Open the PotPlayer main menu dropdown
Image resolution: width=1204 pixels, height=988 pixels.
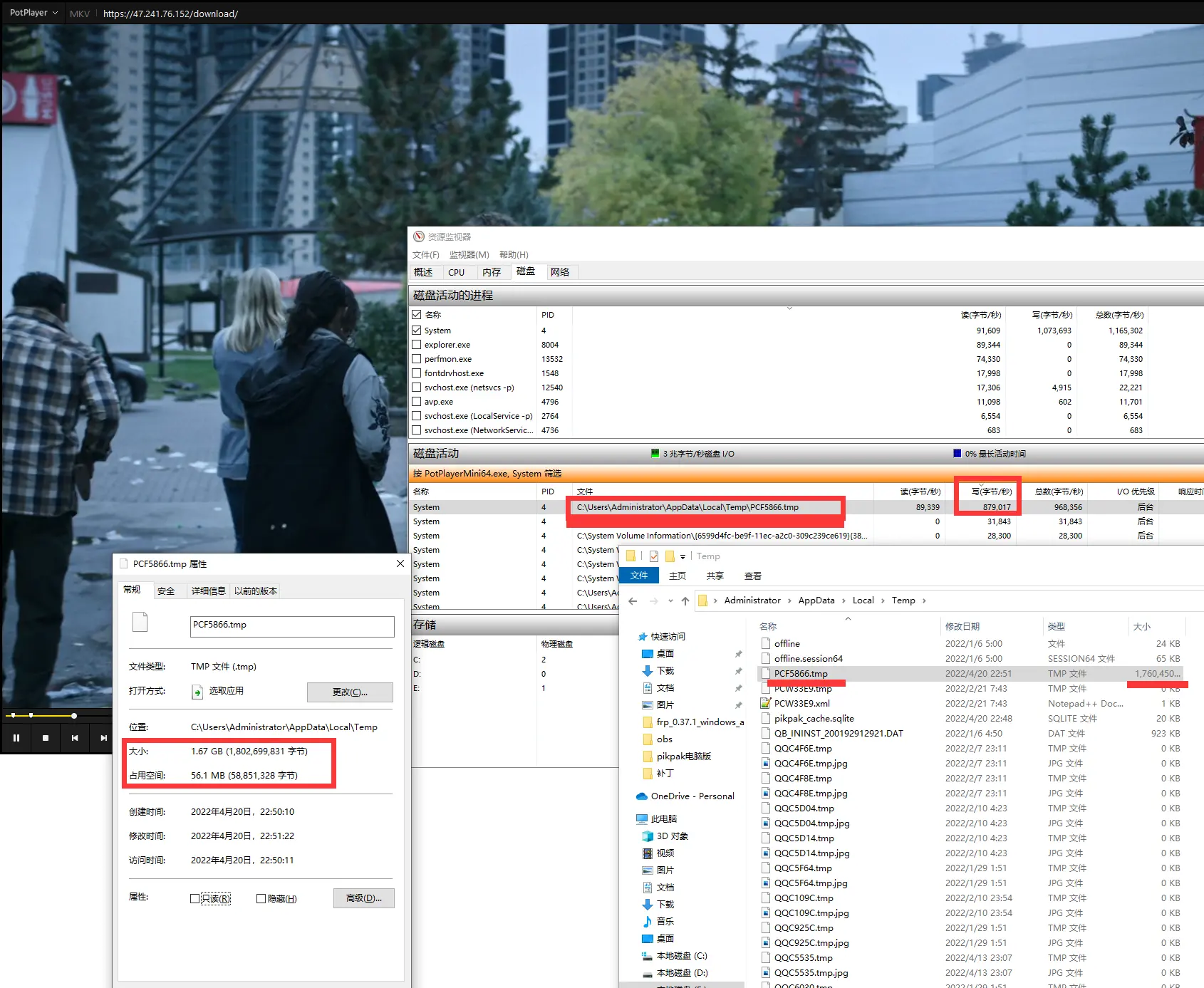[33, 13]
